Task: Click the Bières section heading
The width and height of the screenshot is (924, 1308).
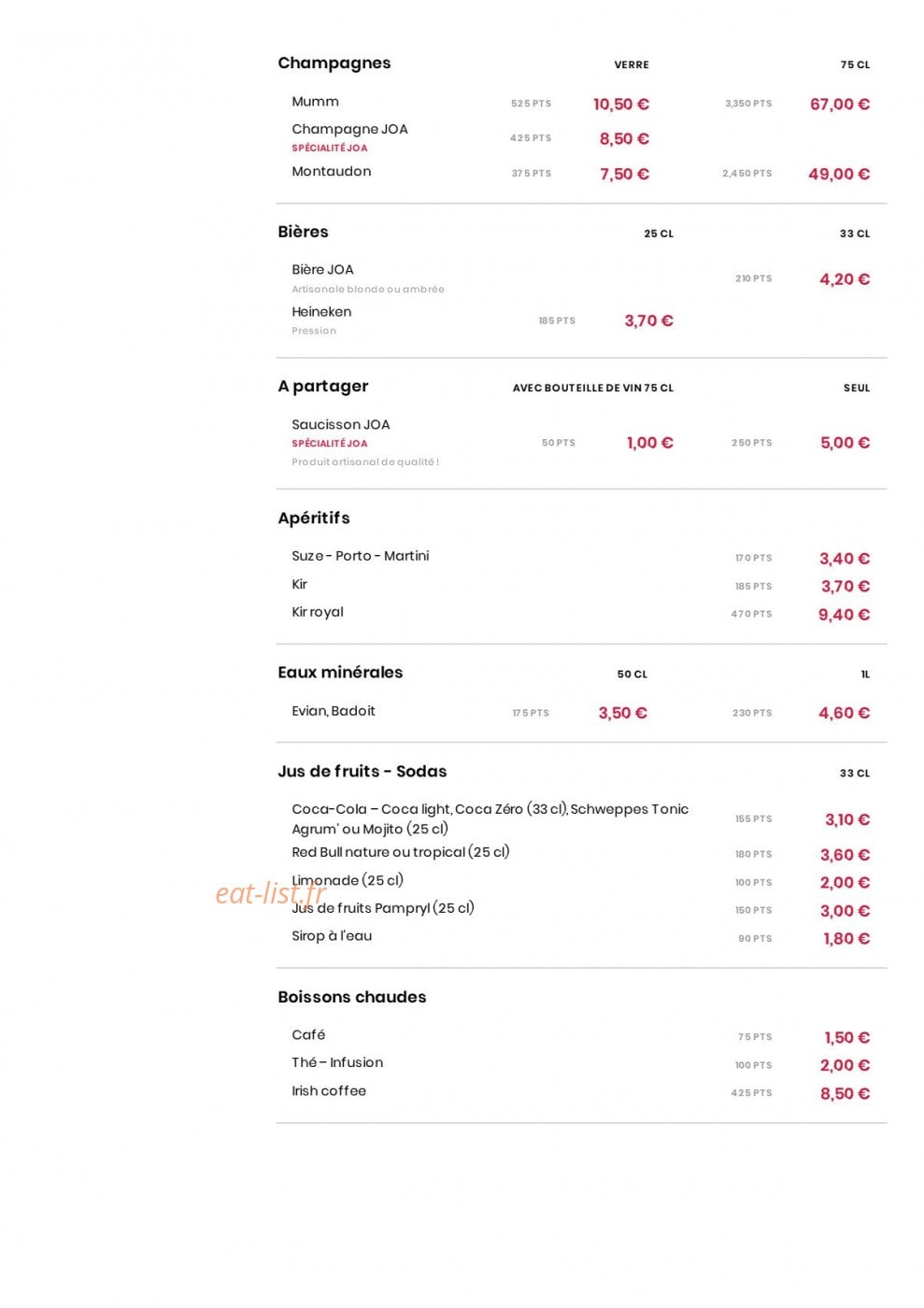Action: pyautogui.click(x=303, y=232)
